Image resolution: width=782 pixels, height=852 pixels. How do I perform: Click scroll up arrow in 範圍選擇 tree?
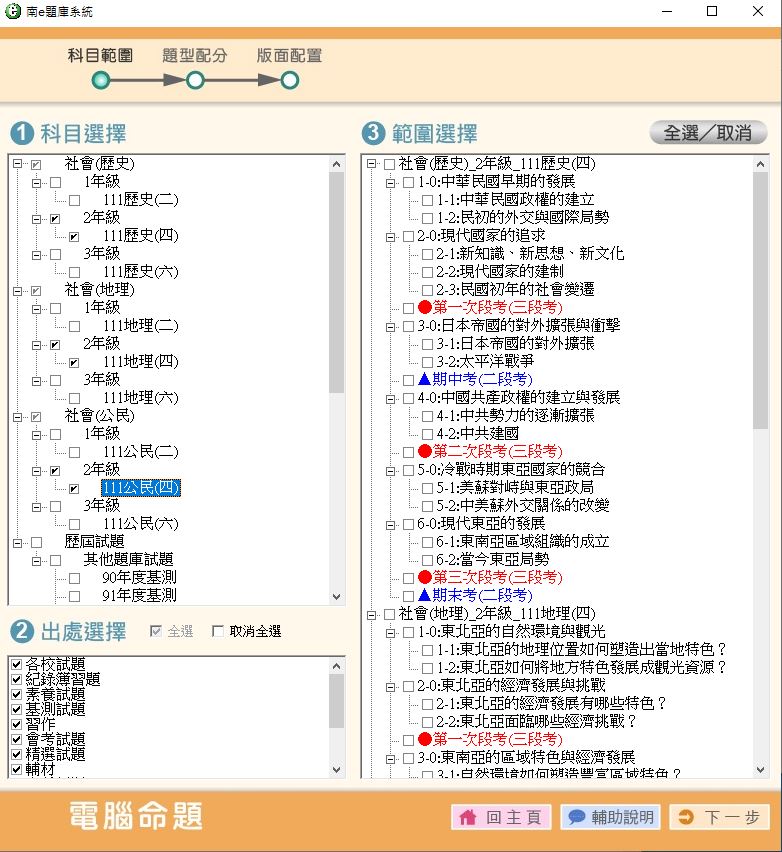pyautogui.click(x=760, y=164)
